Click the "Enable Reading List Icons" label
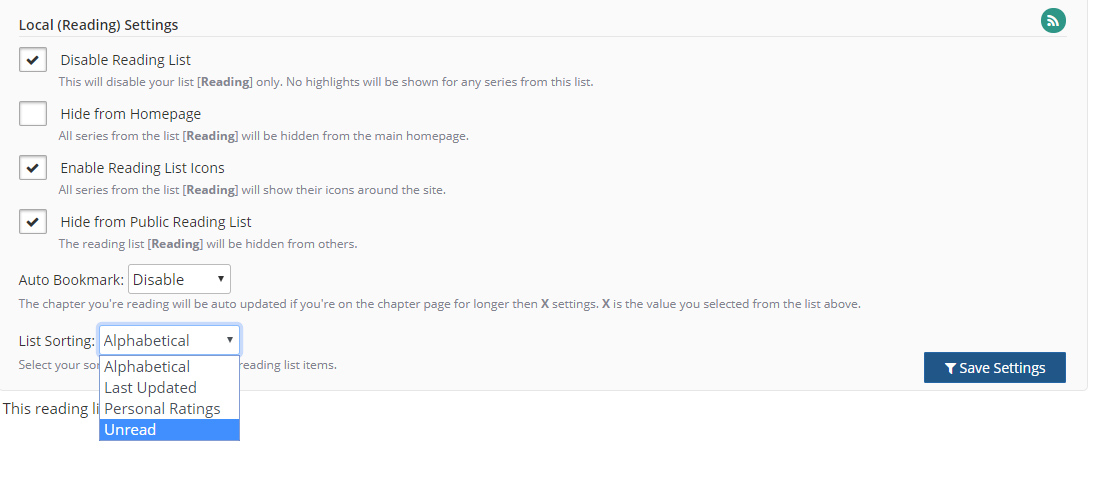Image resolution: width=1101 pixels, height=478 pixels. tap(142, 168)
